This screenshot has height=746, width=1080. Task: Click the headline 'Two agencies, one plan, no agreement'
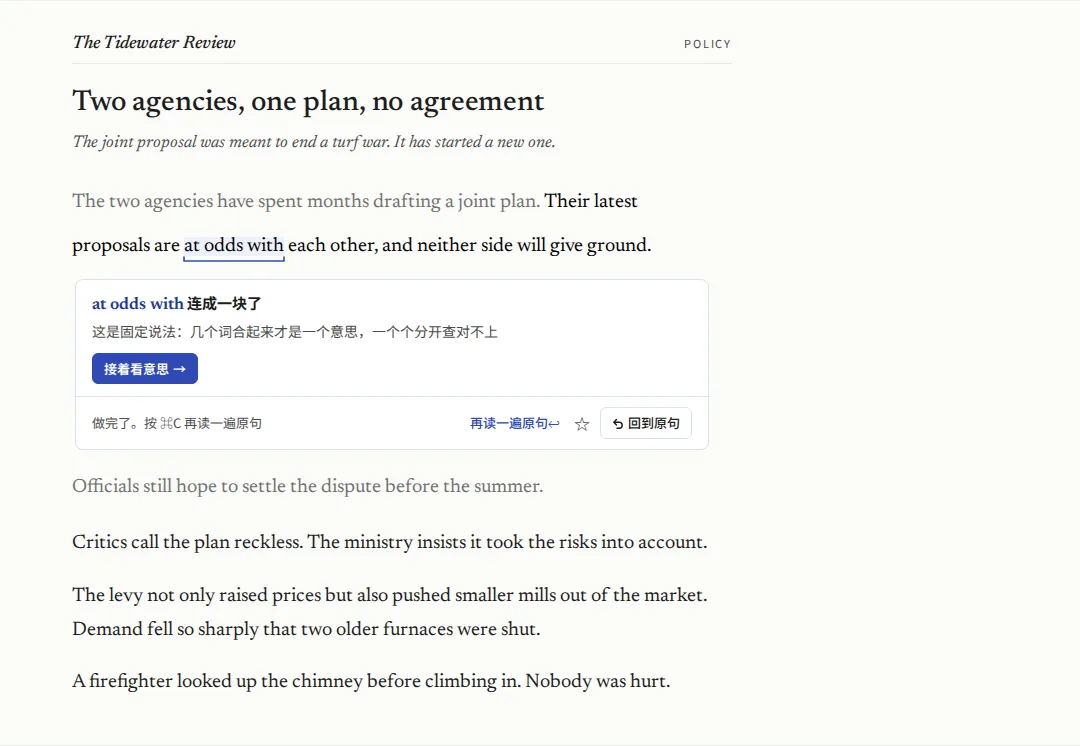pyautogui.click(x=308, y=101)
